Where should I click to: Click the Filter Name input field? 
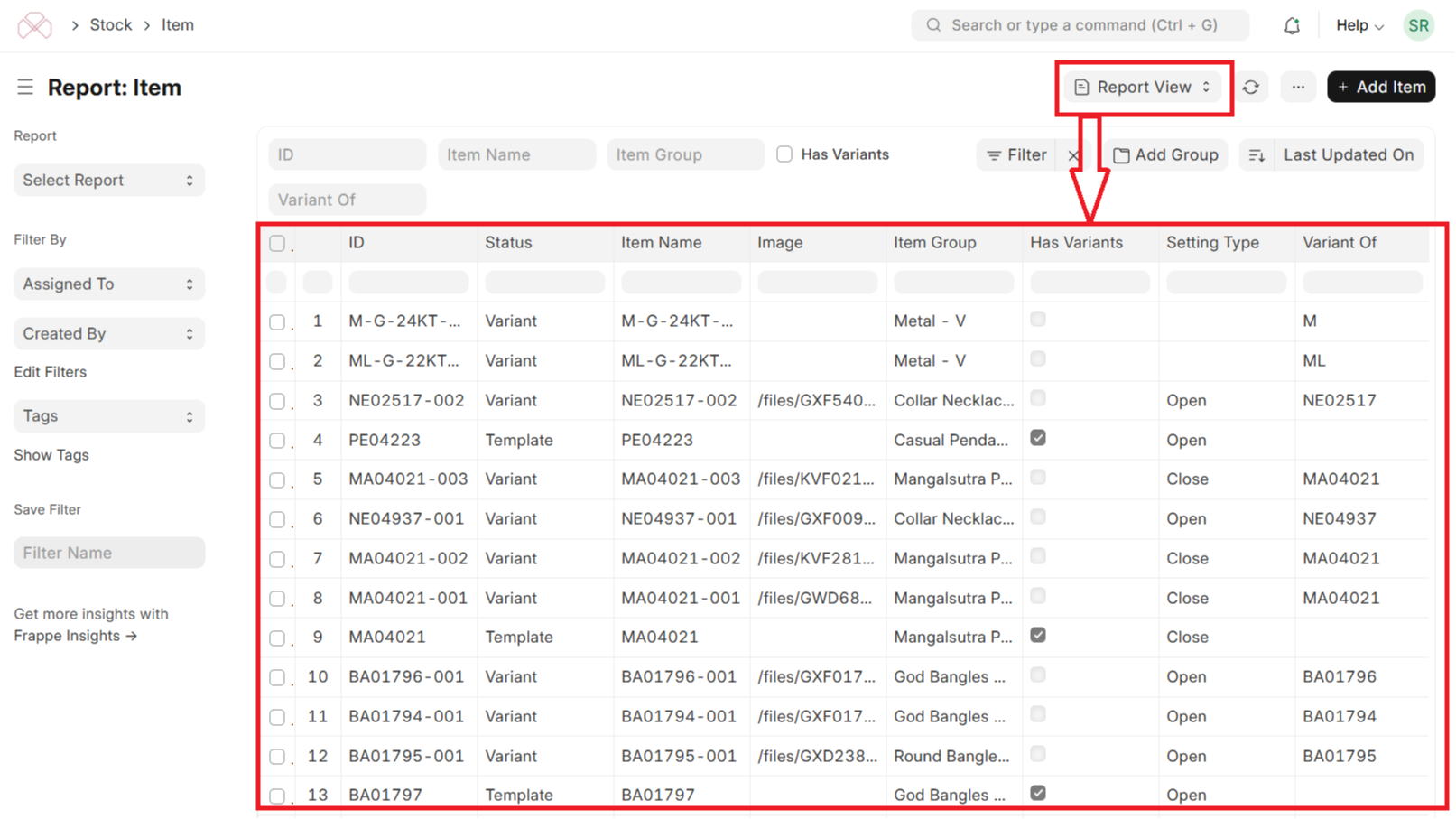click(x=109, y=553)
